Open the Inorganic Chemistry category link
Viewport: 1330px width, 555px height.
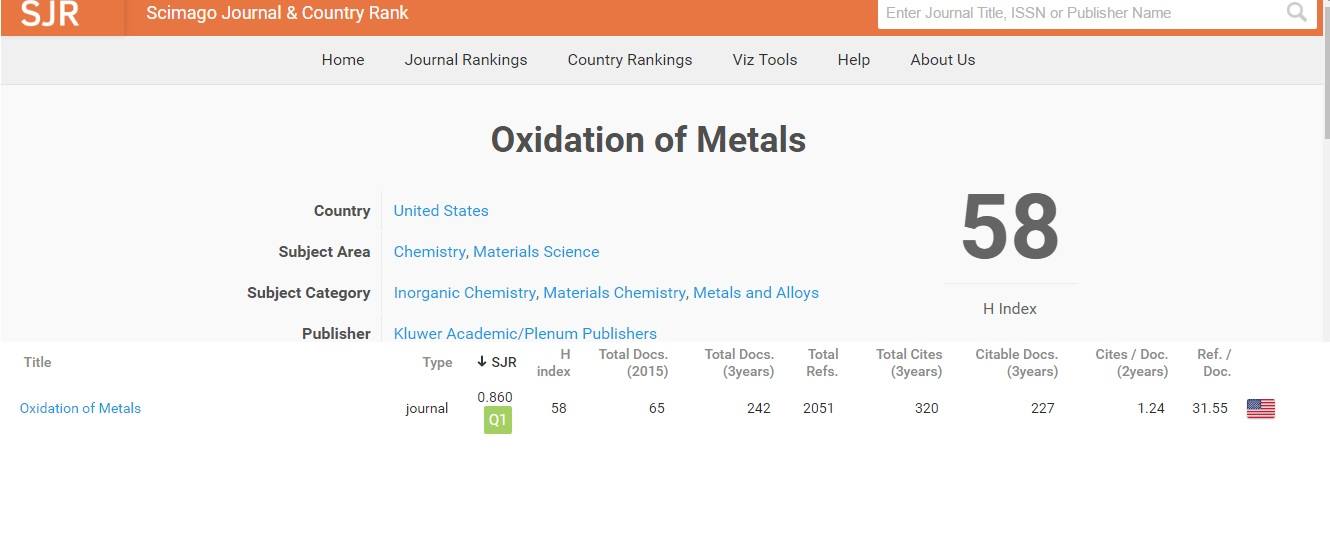point(464,293)
